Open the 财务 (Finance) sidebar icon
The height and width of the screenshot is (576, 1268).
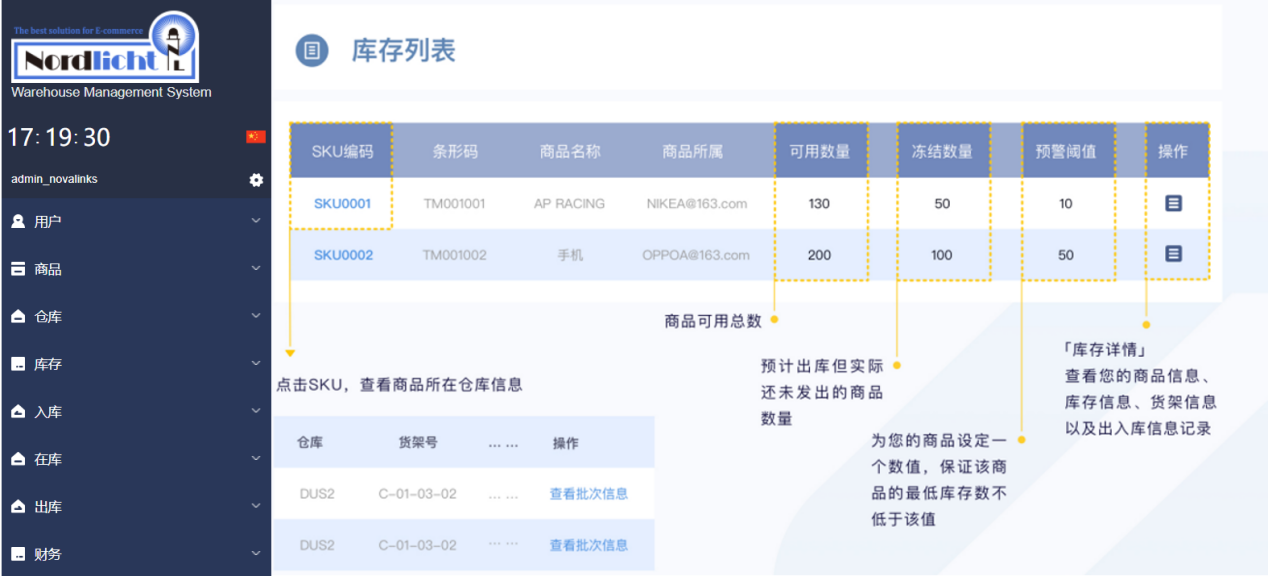pos(18,553)
